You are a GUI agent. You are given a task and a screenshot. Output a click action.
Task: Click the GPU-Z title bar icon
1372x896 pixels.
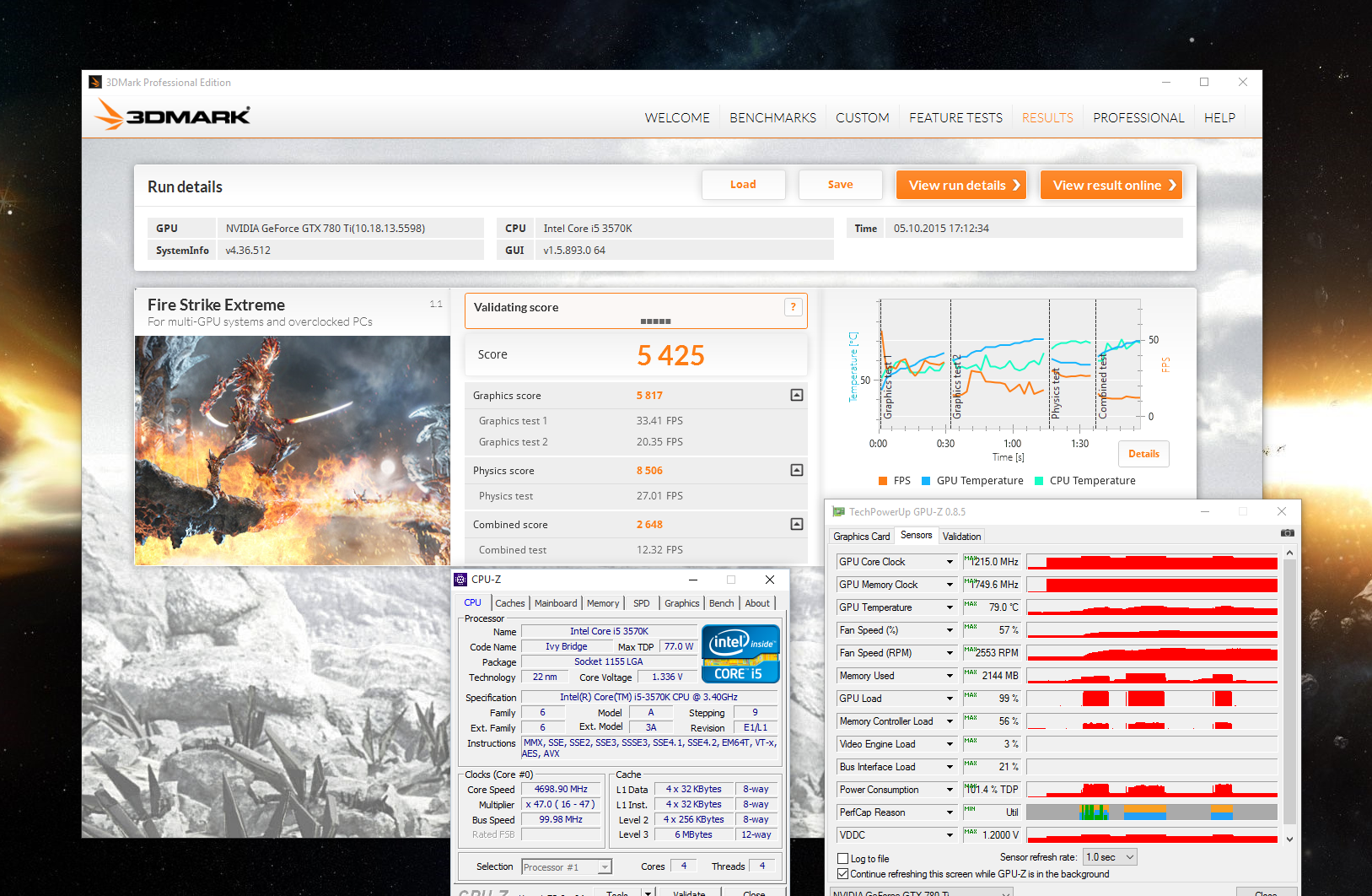pyautogui.click(x=838, y=512)
